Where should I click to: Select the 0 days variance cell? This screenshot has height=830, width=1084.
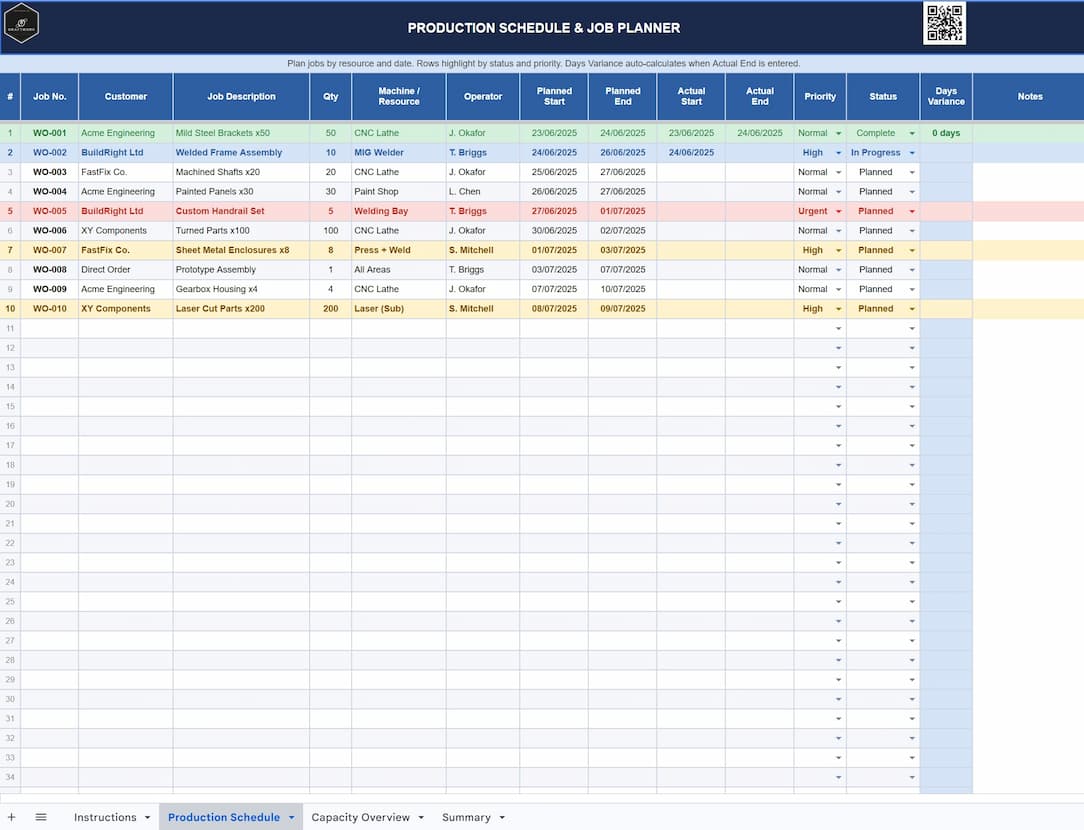[946, 133]
